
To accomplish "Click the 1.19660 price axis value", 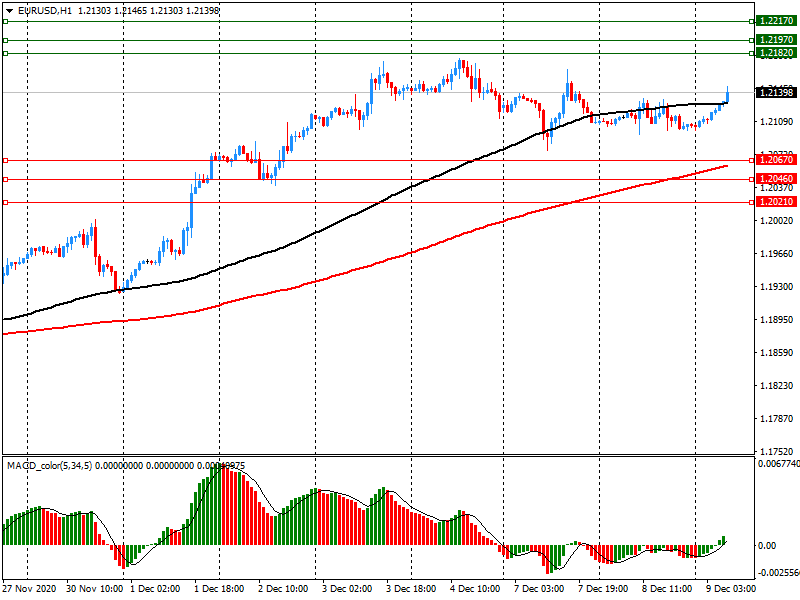I will (777, 254).
